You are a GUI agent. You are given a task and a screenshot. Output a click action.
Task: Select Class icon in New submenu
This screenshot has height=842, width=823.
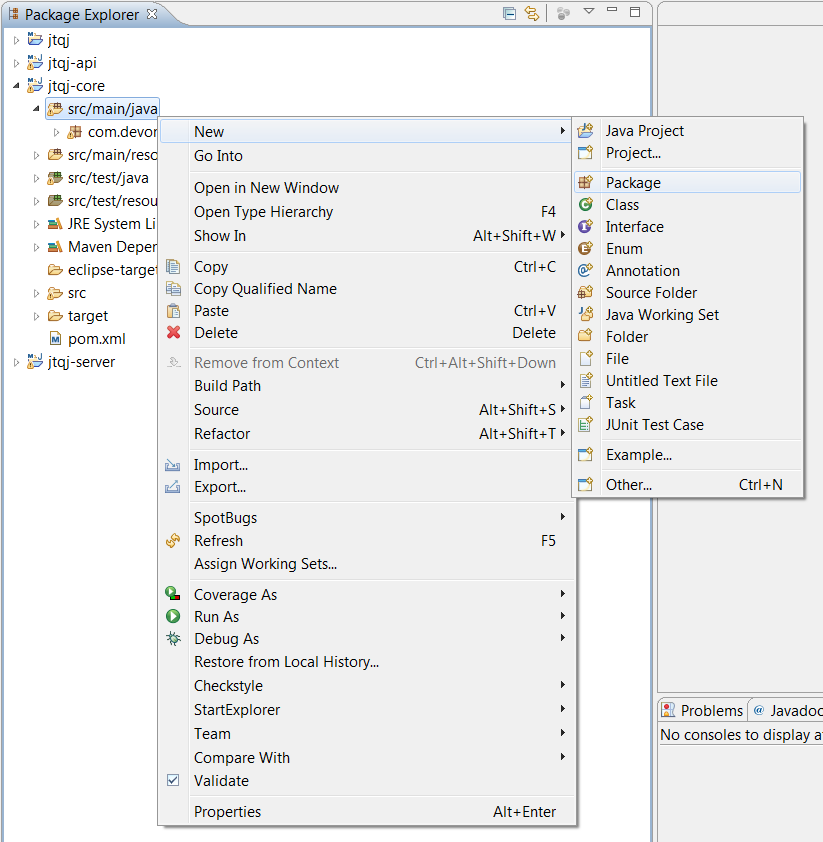tap(586, 205)
